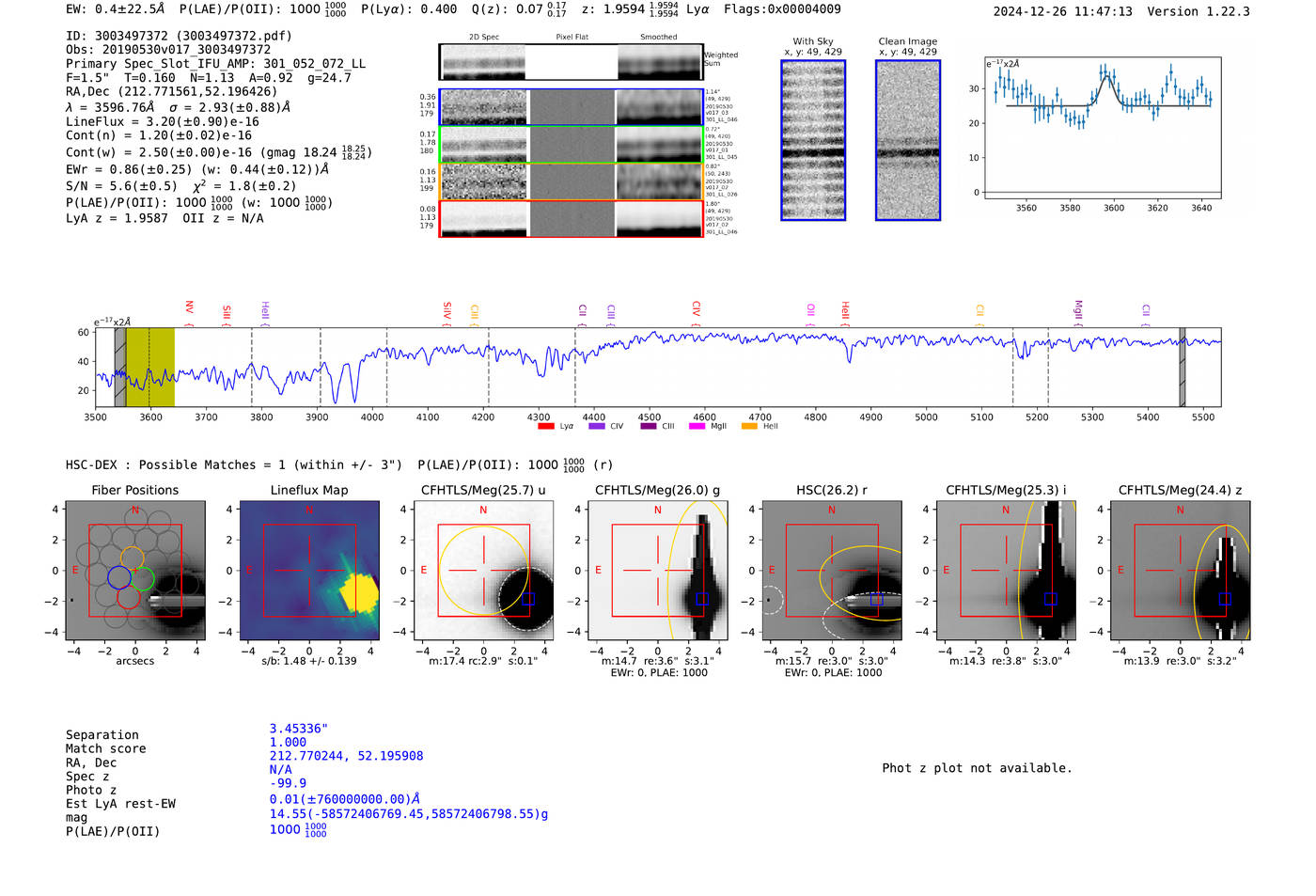1316x896 pixels.
Task: Click the Obs: 20190530v017_3003497372 line
Action: pyautogui.click(x=168, y=50)
